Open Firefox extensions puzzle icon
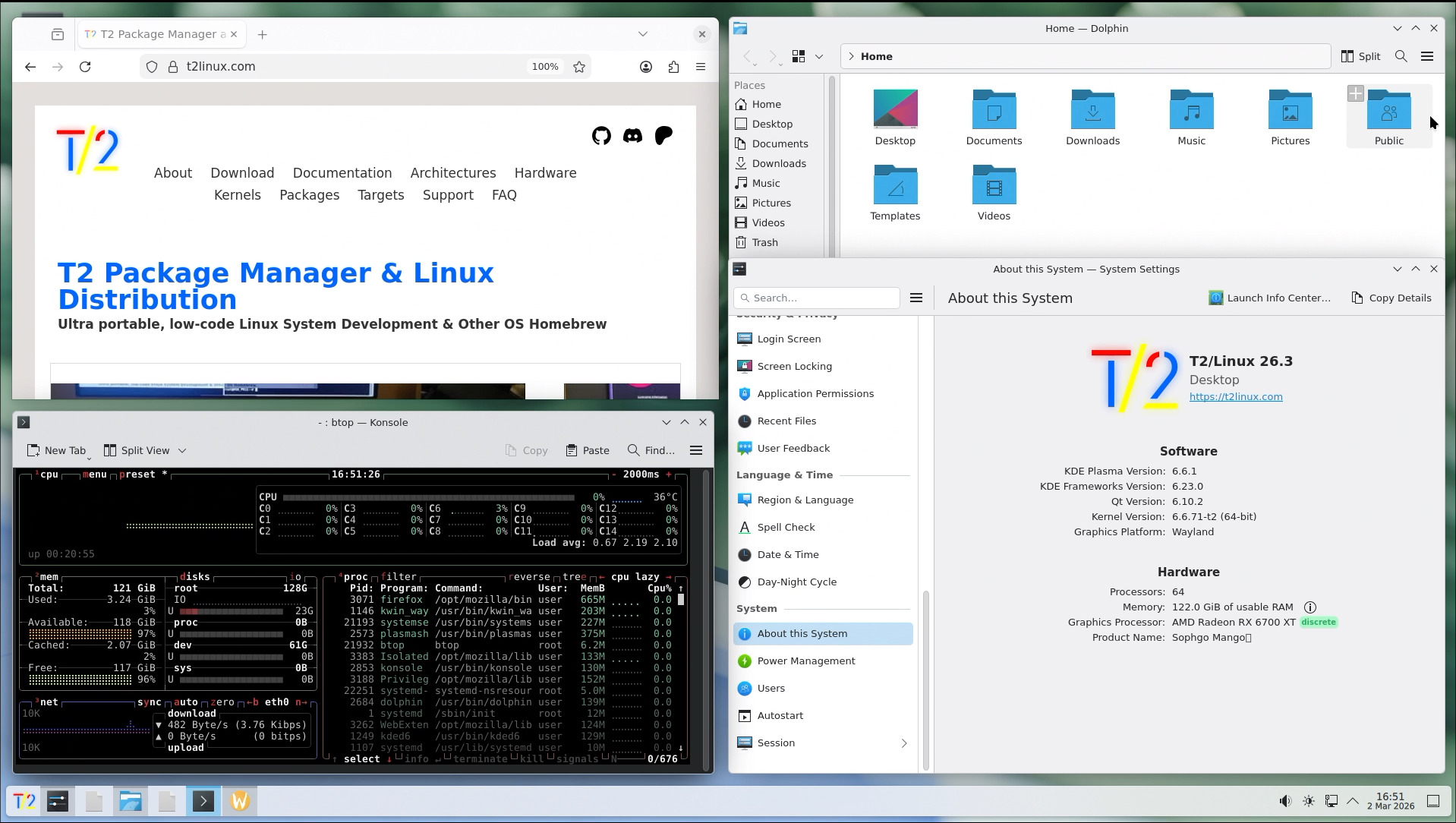Image resolution: width=1456 pixels, height=823 pixels. pyautogui.click(x=673, y=67)
